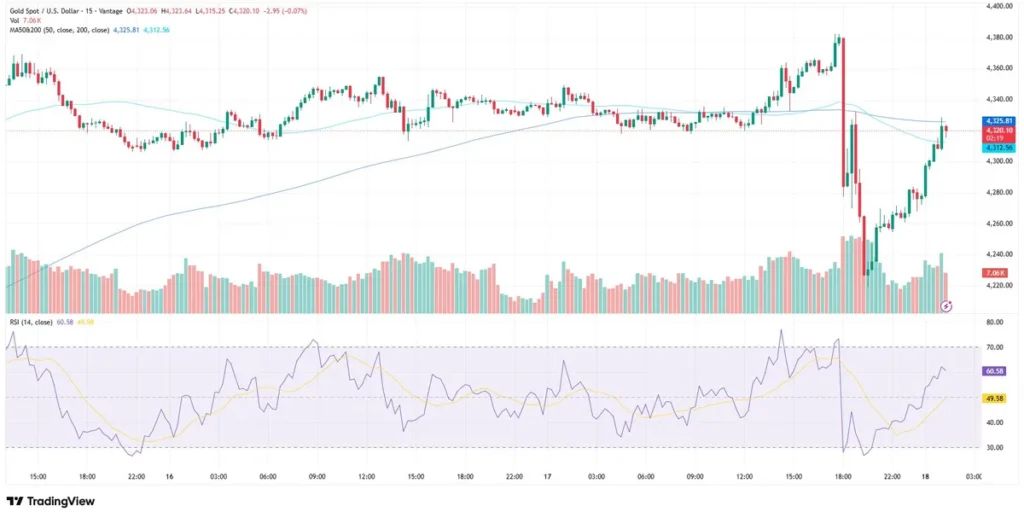Screen dimensions: 1024x518
Task: Click the first 15:00 time axis label
Action: pyautogui.click(x=38, y=477)
